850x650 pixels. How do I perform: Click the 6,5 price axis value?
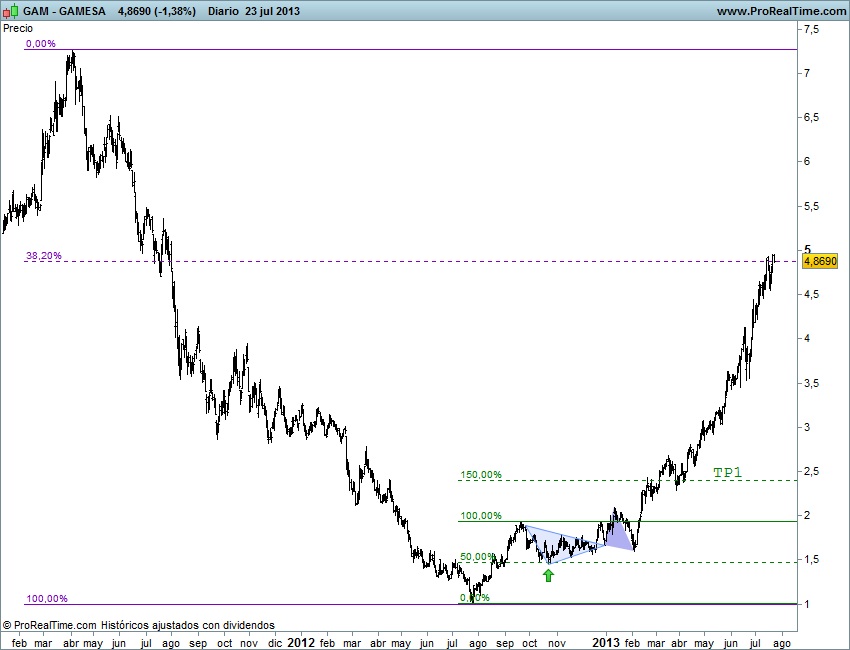pos(812,117)
